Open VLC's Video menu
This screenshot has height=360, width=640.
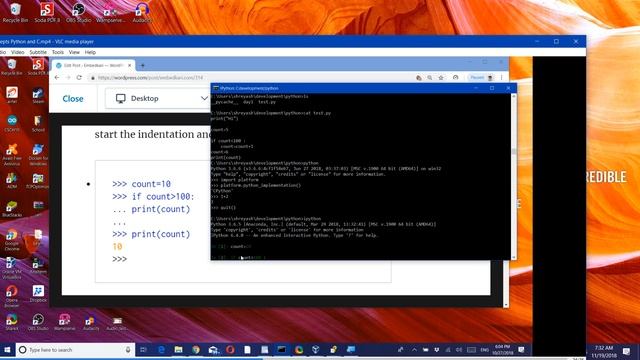click(x=18, y=52)
